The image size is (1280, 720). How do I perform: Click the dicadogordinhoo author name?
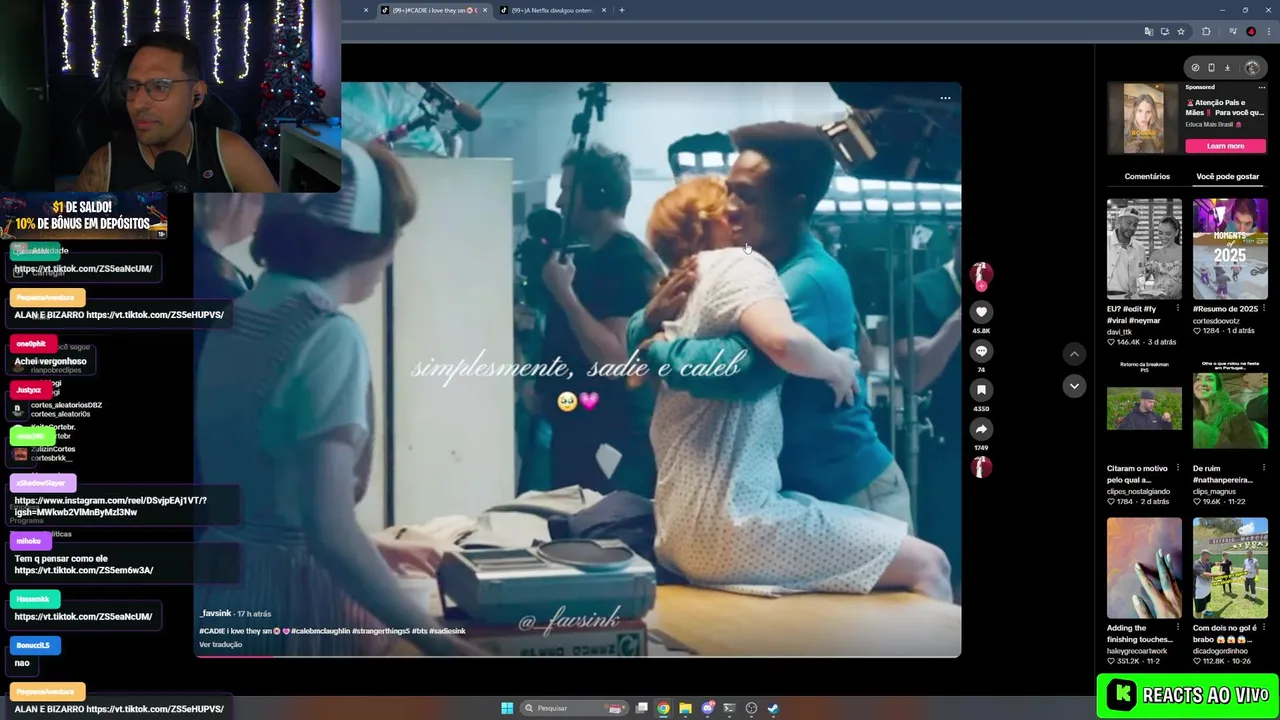click(x=1220, y=650)
